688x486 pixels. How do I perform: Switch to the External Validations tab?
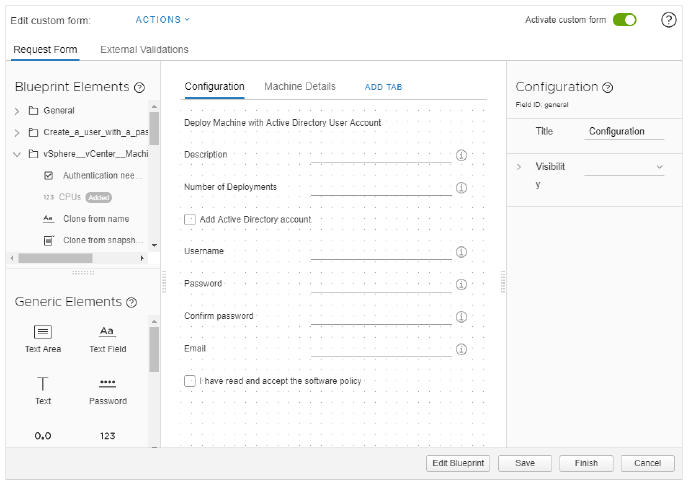[144, 49]
